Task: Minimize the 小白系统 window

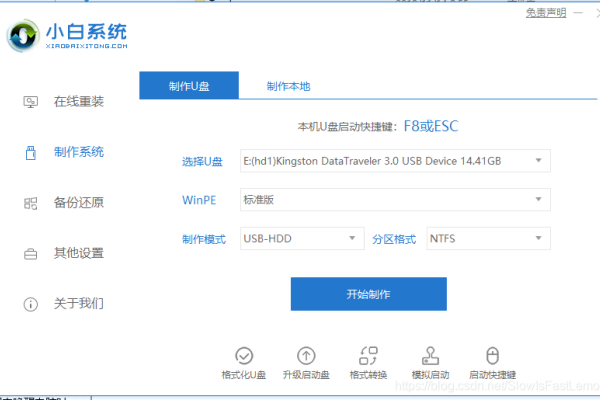Action: tap(578, 13)
